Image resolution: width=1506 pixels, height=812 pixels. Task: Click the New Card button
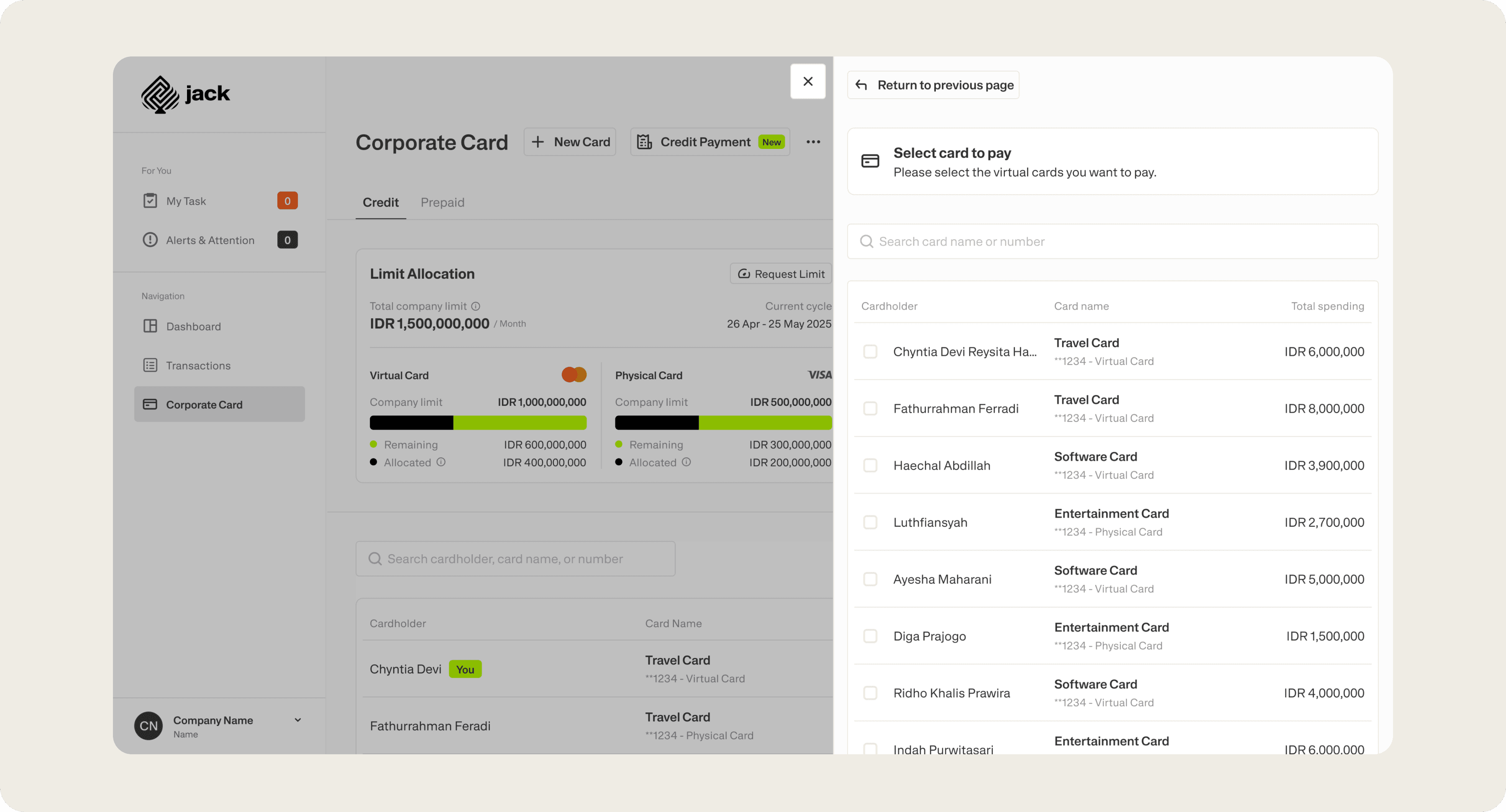click(x=570, y=141)
